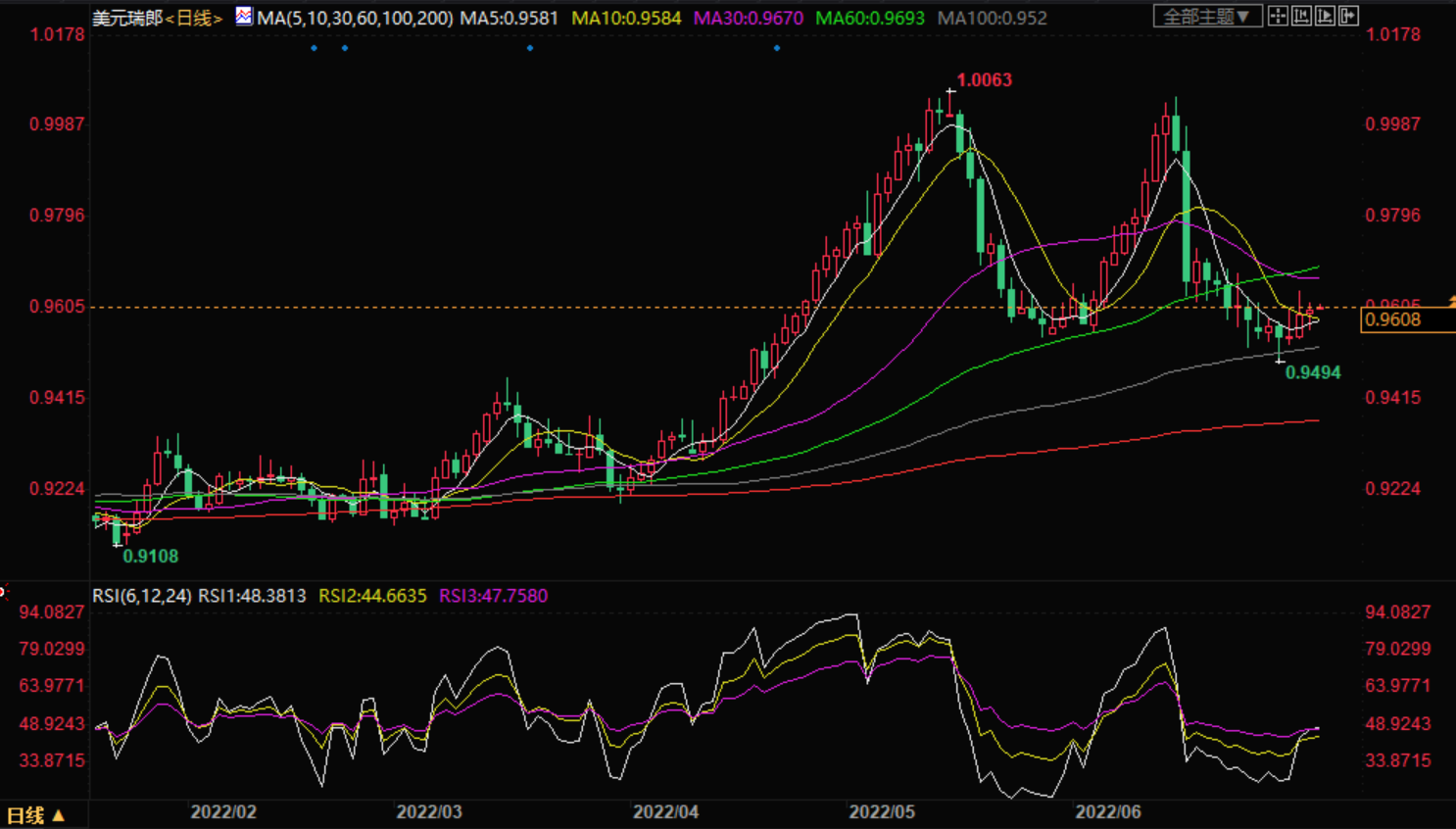
Task: Click the crosshair cursor icon in top toolbar
Action: coord(1278,16)
